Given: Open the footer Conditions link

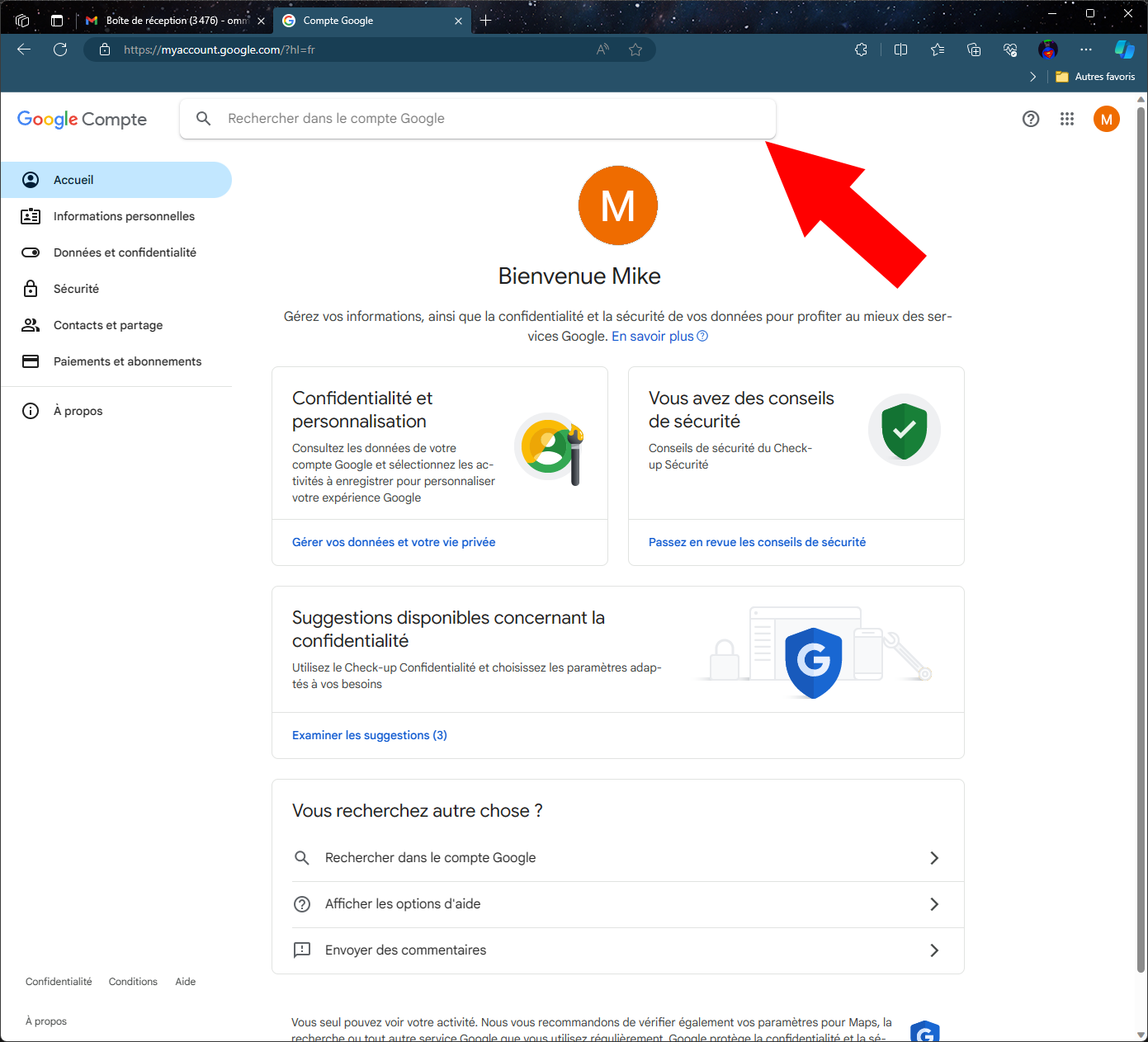Looking at the screenshot, I should click(133, 982).
